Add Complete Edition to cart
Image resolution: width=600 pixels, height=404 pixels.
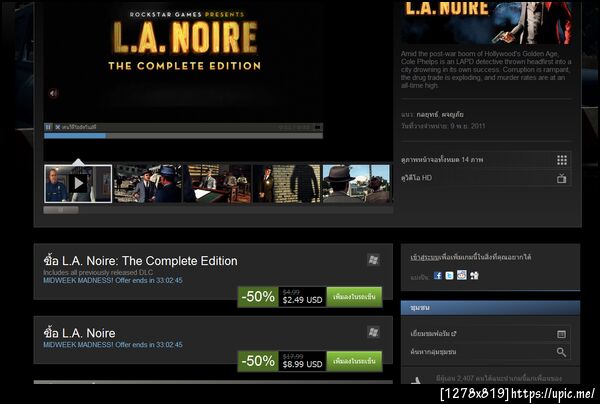pyautogui.click(x=354, y=297)
